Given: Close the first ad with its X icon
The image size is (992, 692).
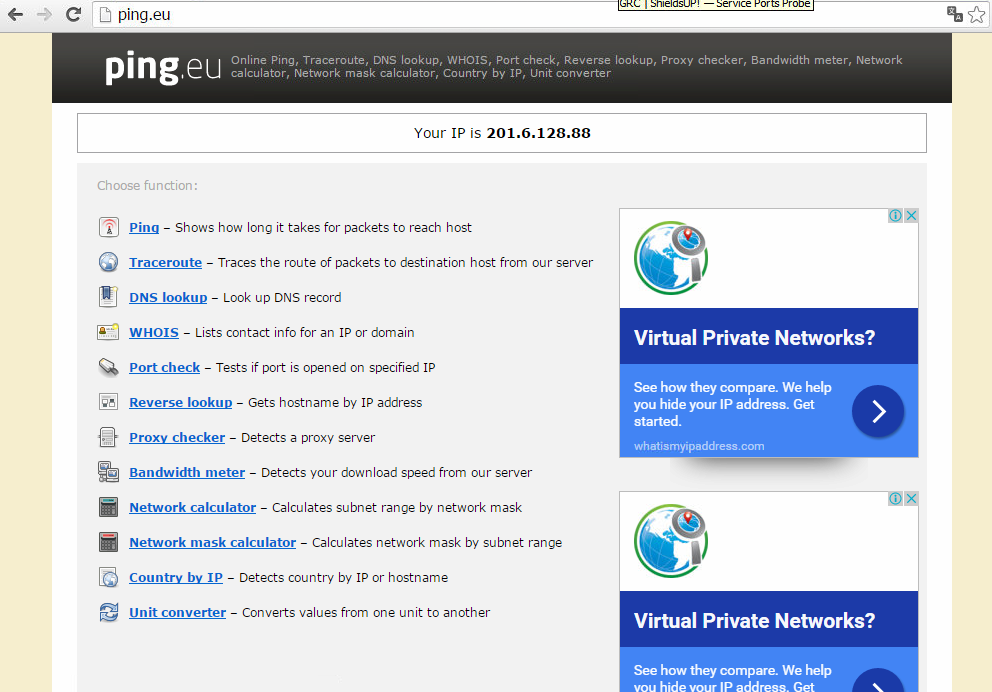Looking at the screenshot, I should tap(911, 215).
